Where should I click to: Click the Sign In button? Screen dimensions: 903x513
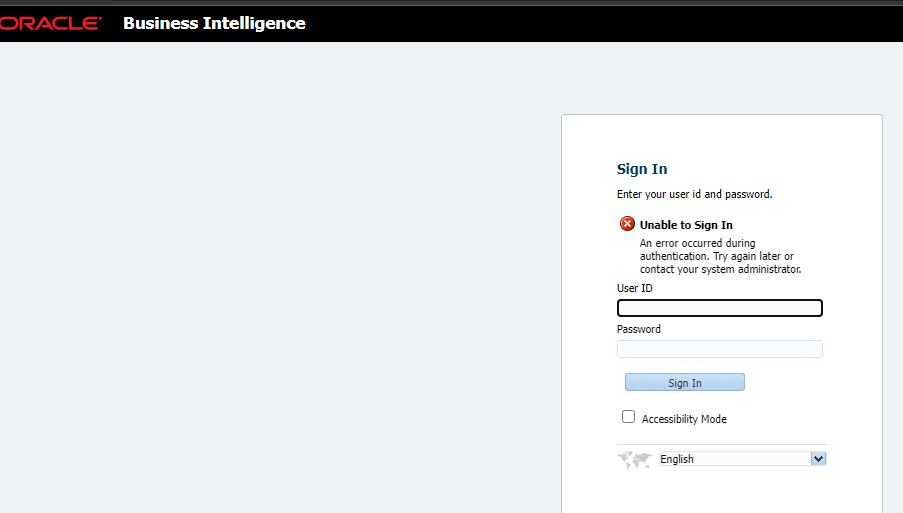685,382
